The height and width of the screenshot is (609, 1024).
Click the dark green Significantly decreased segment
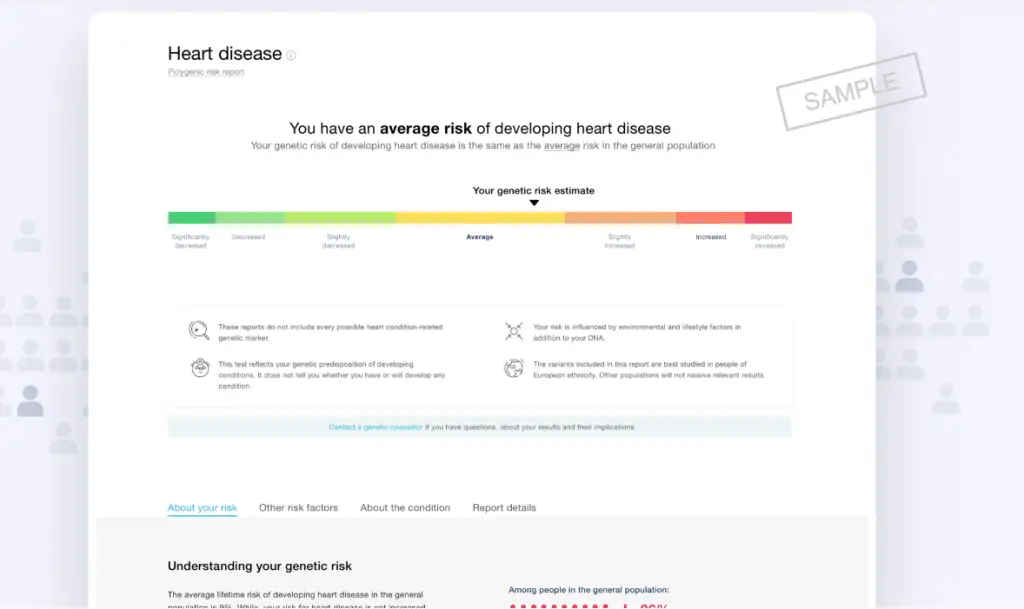pyautogui.click(x=191, y=217)
